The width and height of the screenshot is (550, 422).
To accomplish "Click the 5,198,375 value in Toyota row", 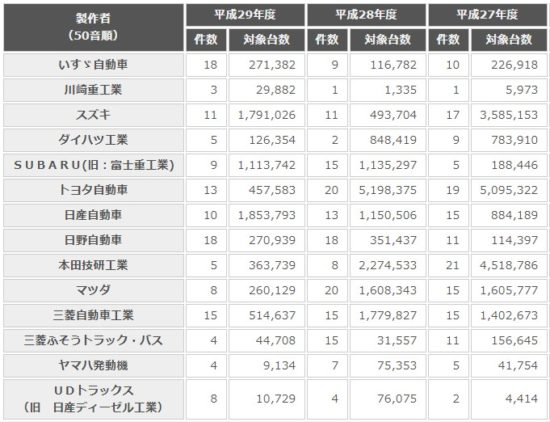I will coord(388,190).
